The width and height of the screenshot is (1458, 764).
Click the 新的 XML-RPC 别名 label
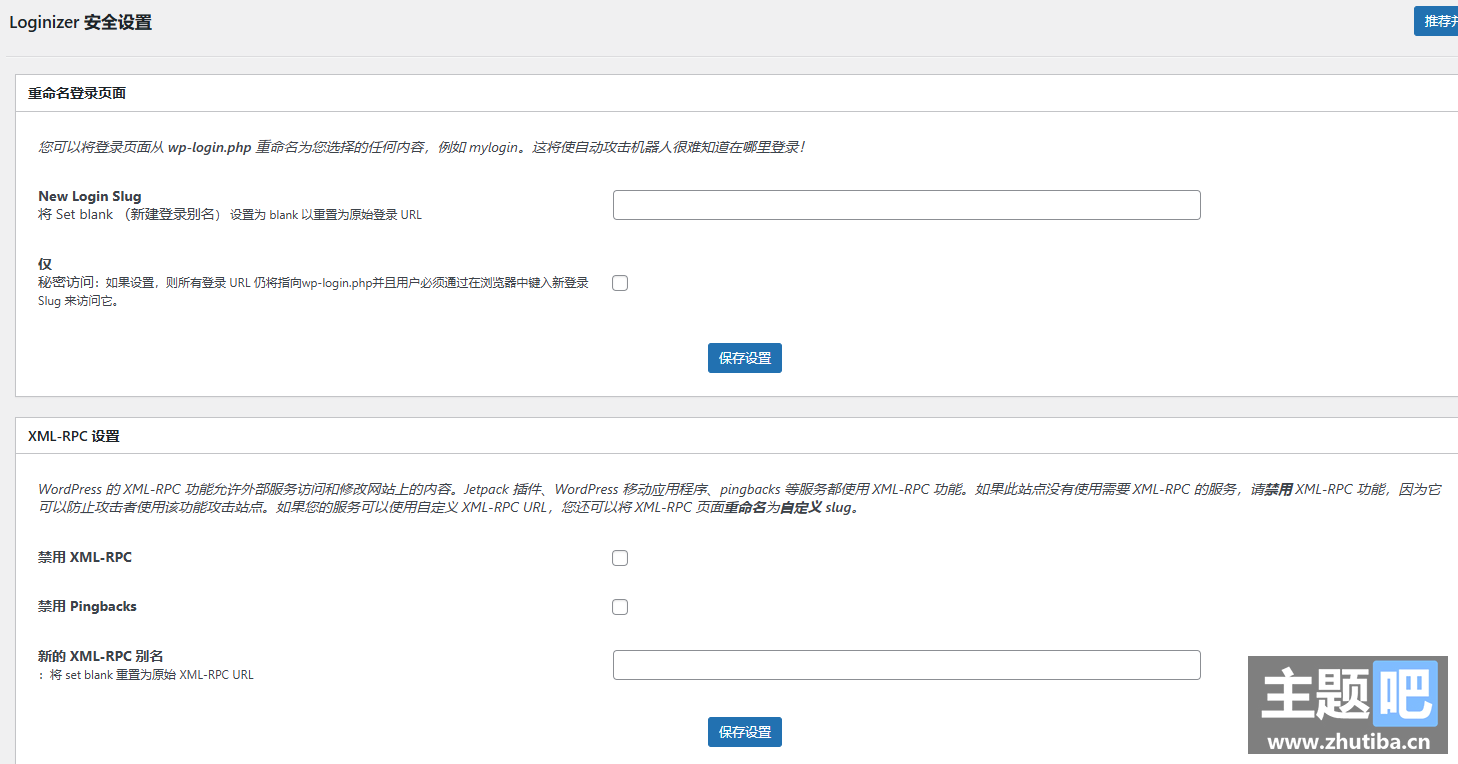(x=101, y=656)
